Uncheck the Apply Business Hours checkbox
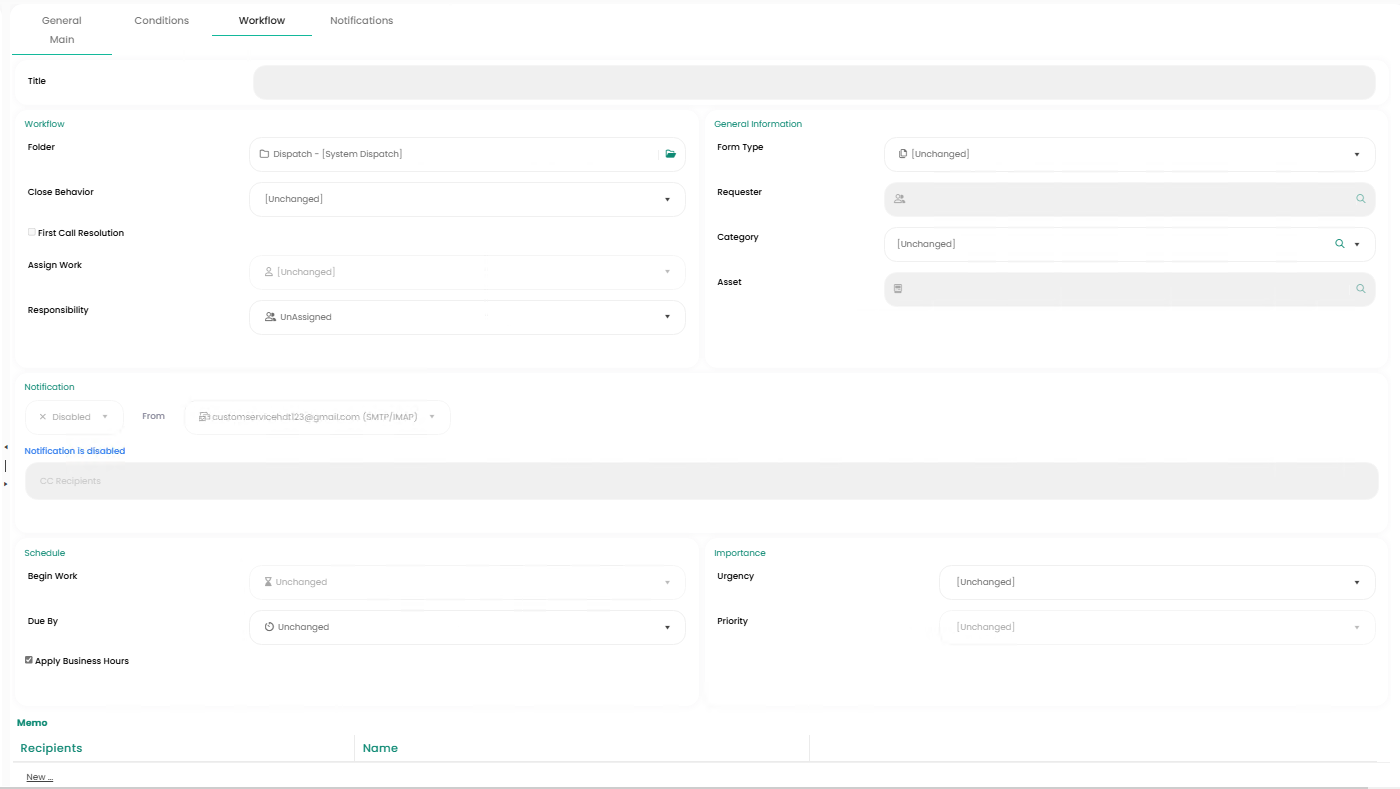 pyautogui.click(x=29, y=660)
